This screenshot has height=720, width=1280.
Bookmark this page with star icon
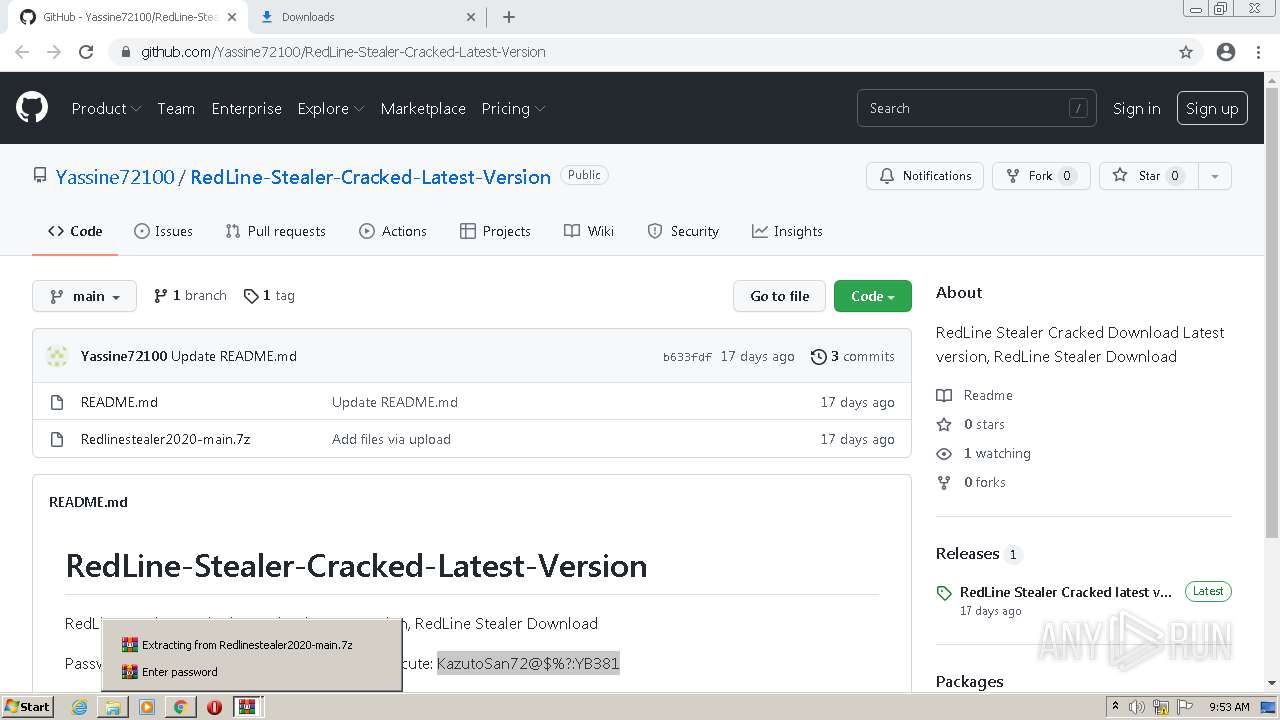[1186, 52]
